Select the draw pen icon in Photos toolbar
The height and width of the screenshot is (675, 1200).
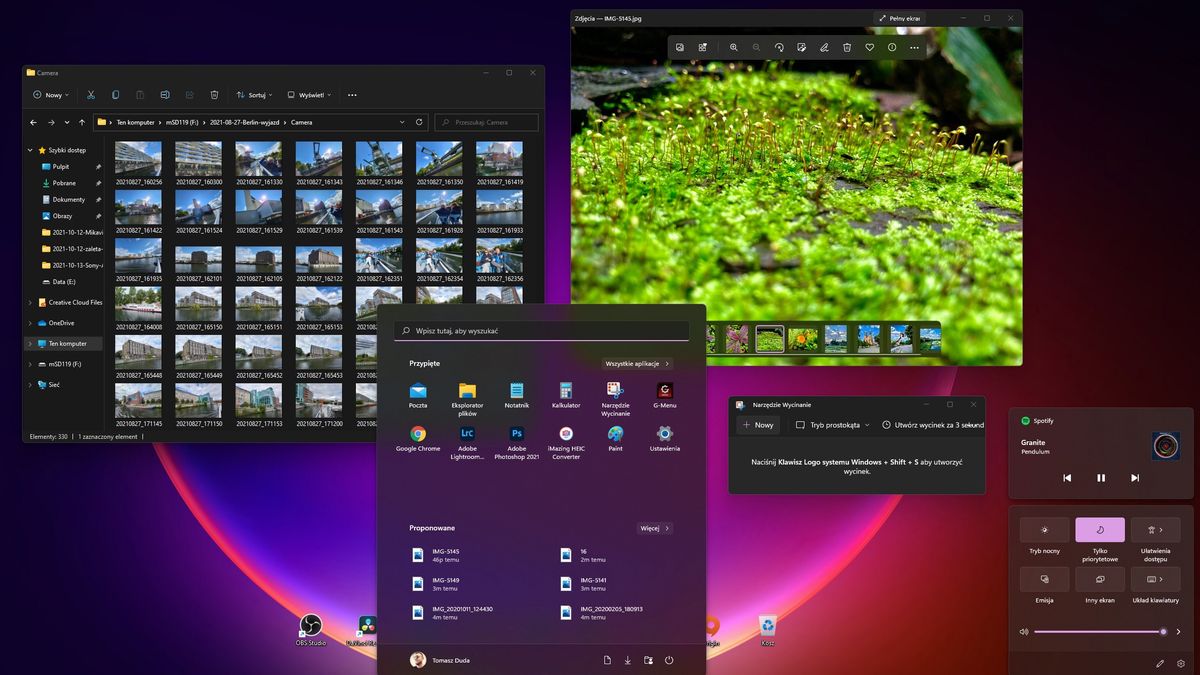point(824,47)
